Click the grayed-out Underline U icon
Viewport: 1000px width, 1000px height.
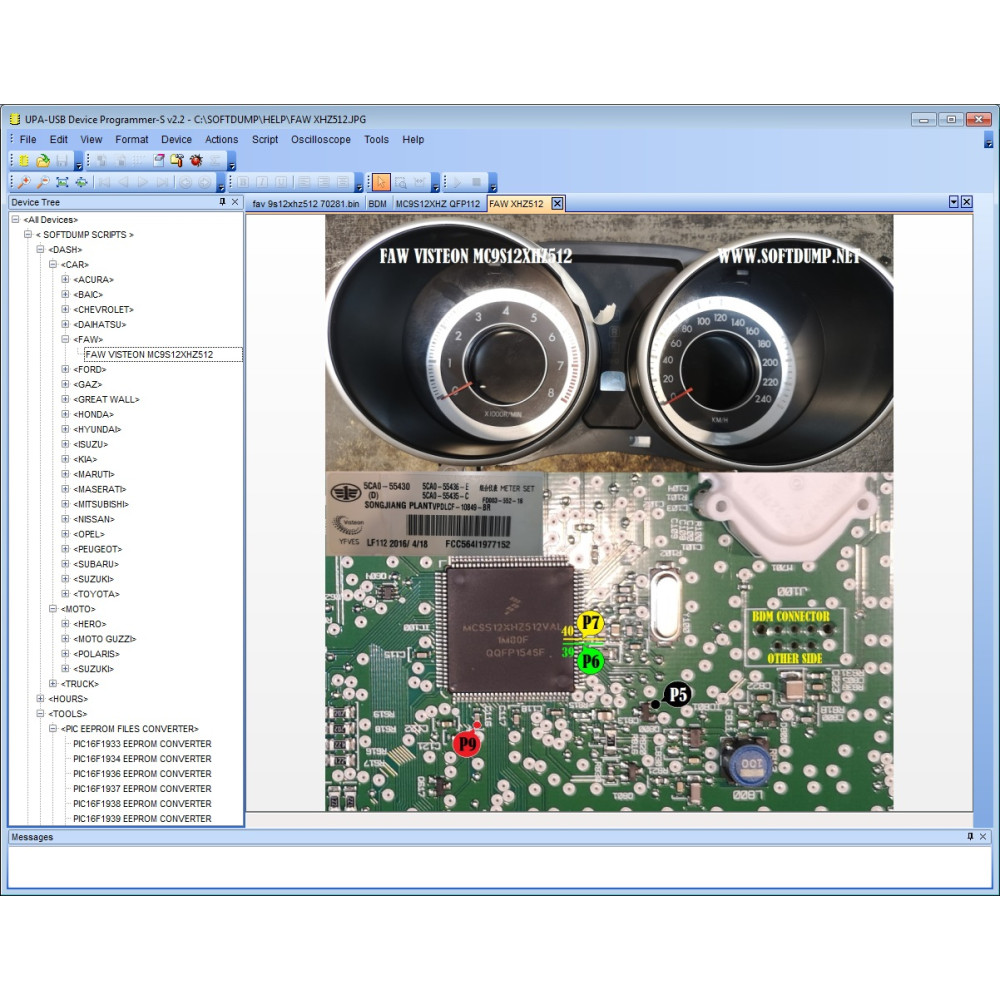[281, 182]
